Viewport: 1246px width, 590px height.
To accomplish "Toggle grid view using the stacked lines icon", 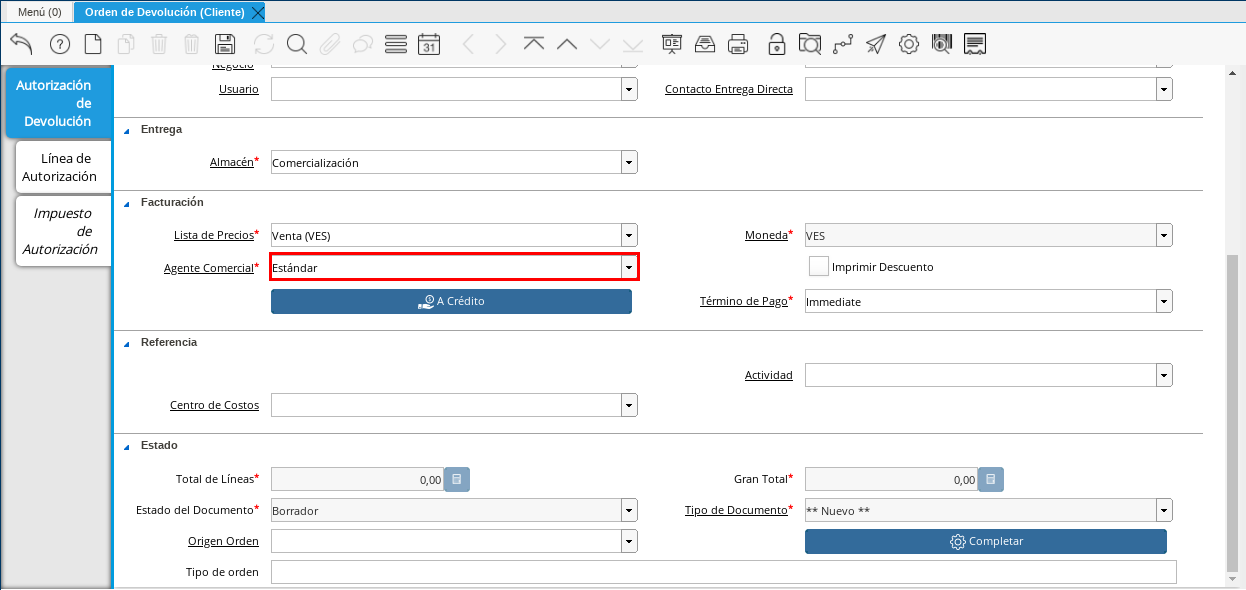I will [396, 44].
